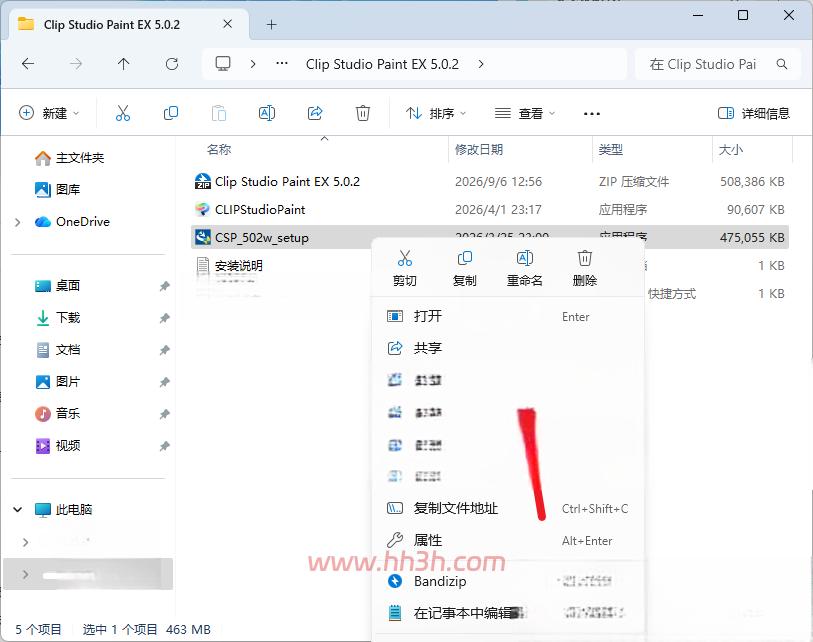This screenshot has width=813, height=642.
Task: Click the PC monitor icon in the address bar
Action: point(223,64)
